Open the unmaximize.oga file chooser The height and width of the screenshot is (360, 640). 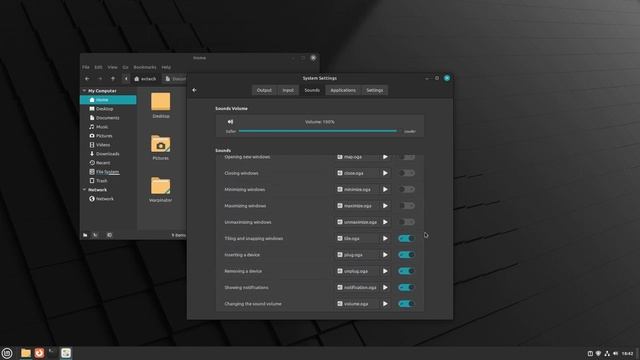tap(357, 222)
